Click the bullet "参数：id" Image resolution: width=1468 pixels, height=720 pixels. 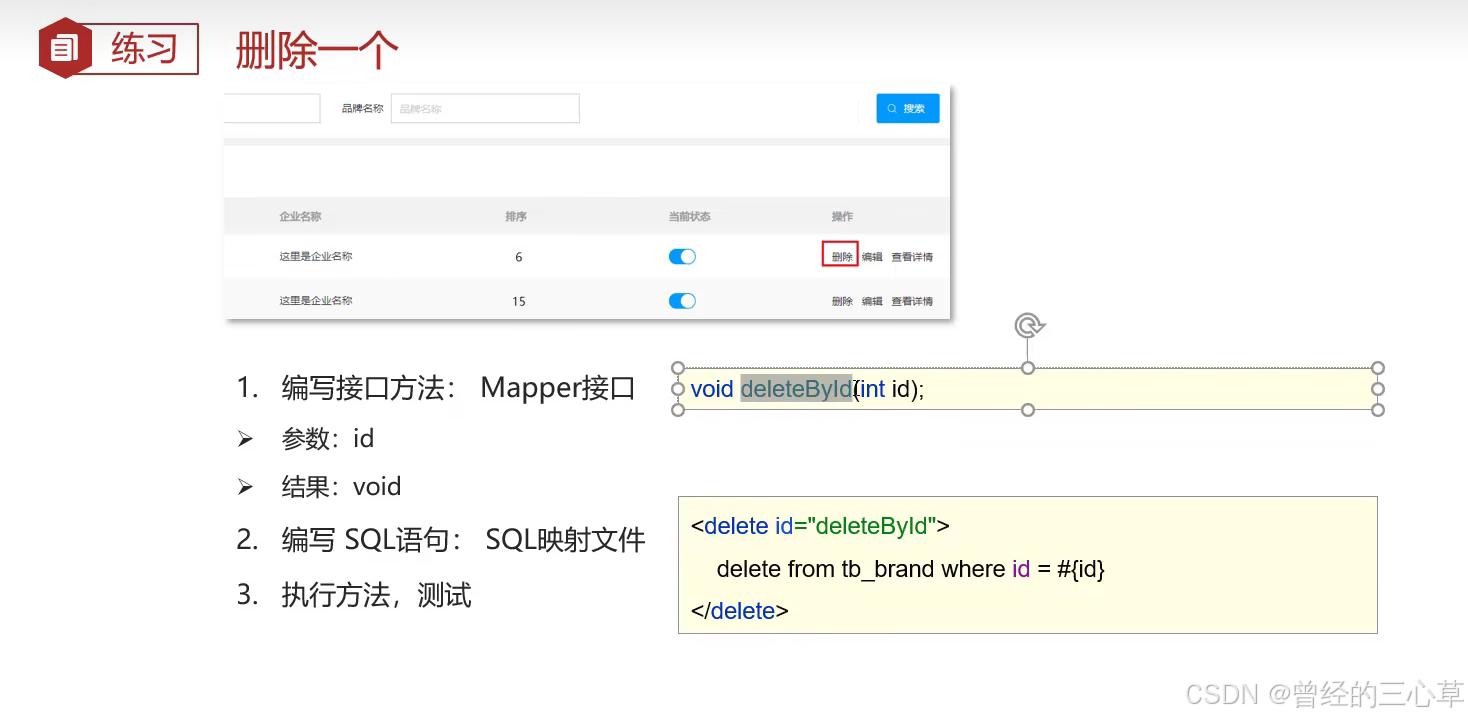(x=305, y=438)
